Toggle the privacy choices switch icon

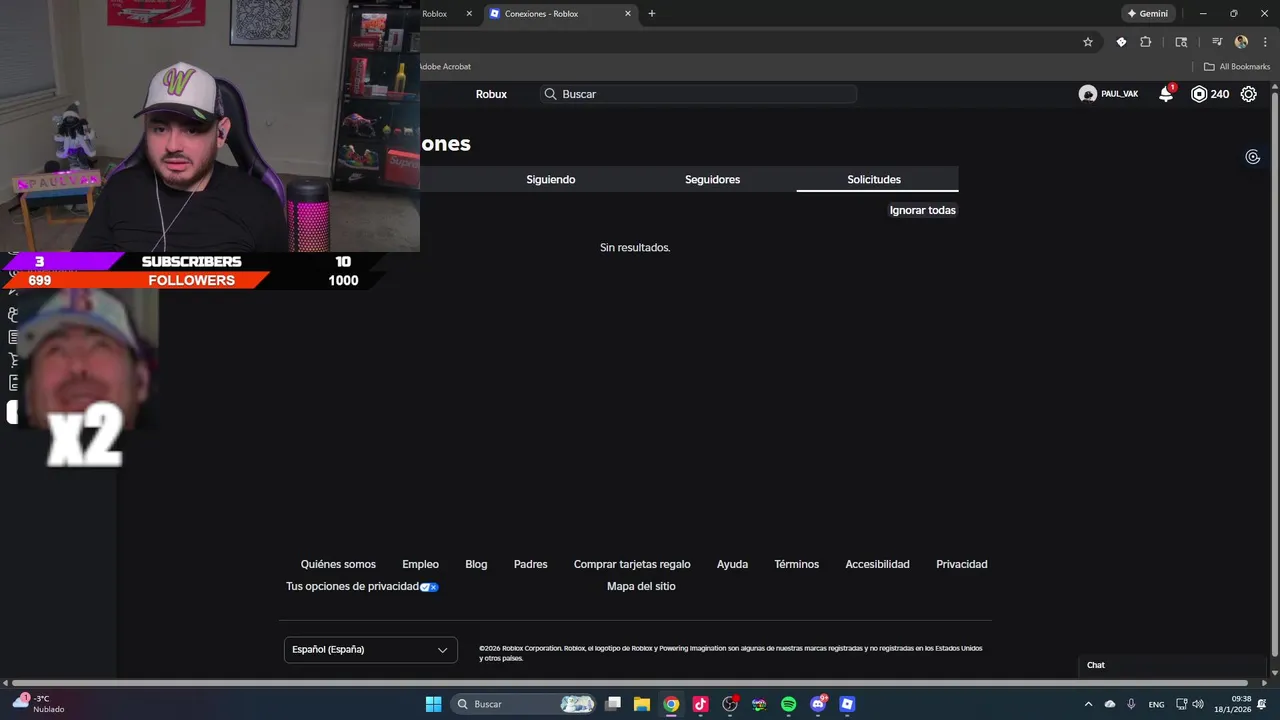[x=429, y=587]
